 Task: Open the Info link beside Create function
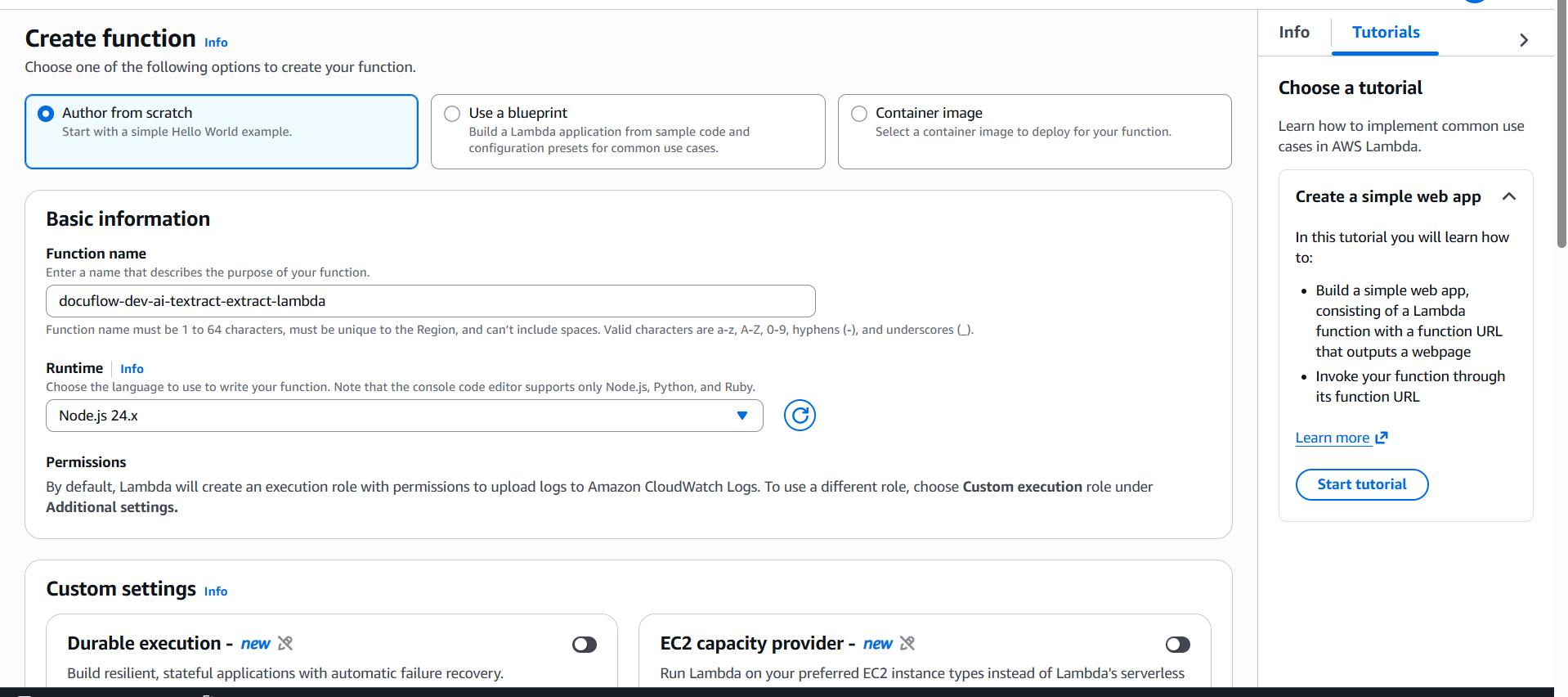pyautogui.click(x=216, y=43)
